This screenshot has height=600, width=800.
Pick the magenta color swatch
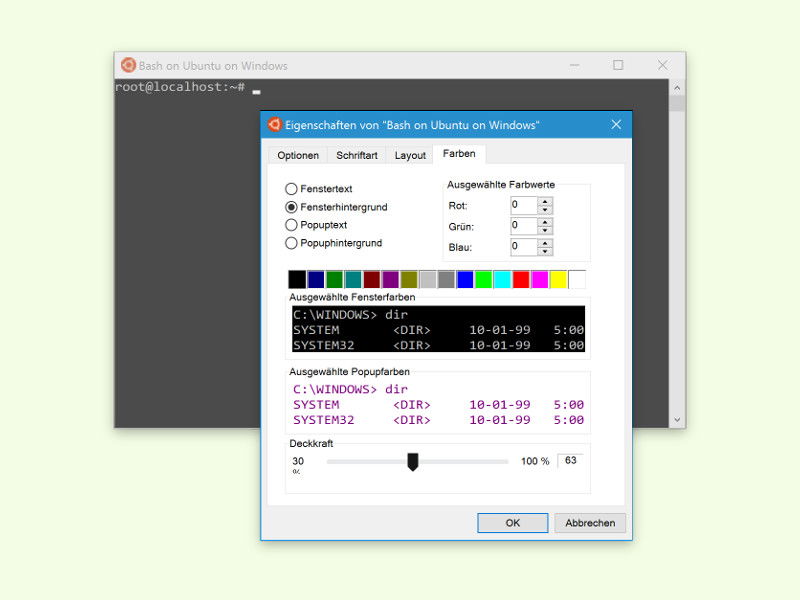click(x=540, y=280)
